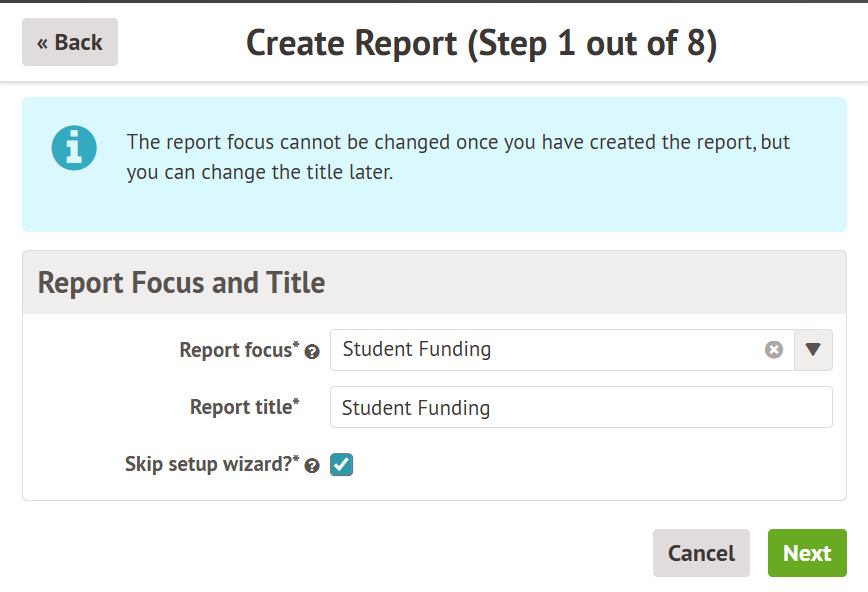868x592 pixels.
Task: Cancel the report creation
Action: point(701,553)
